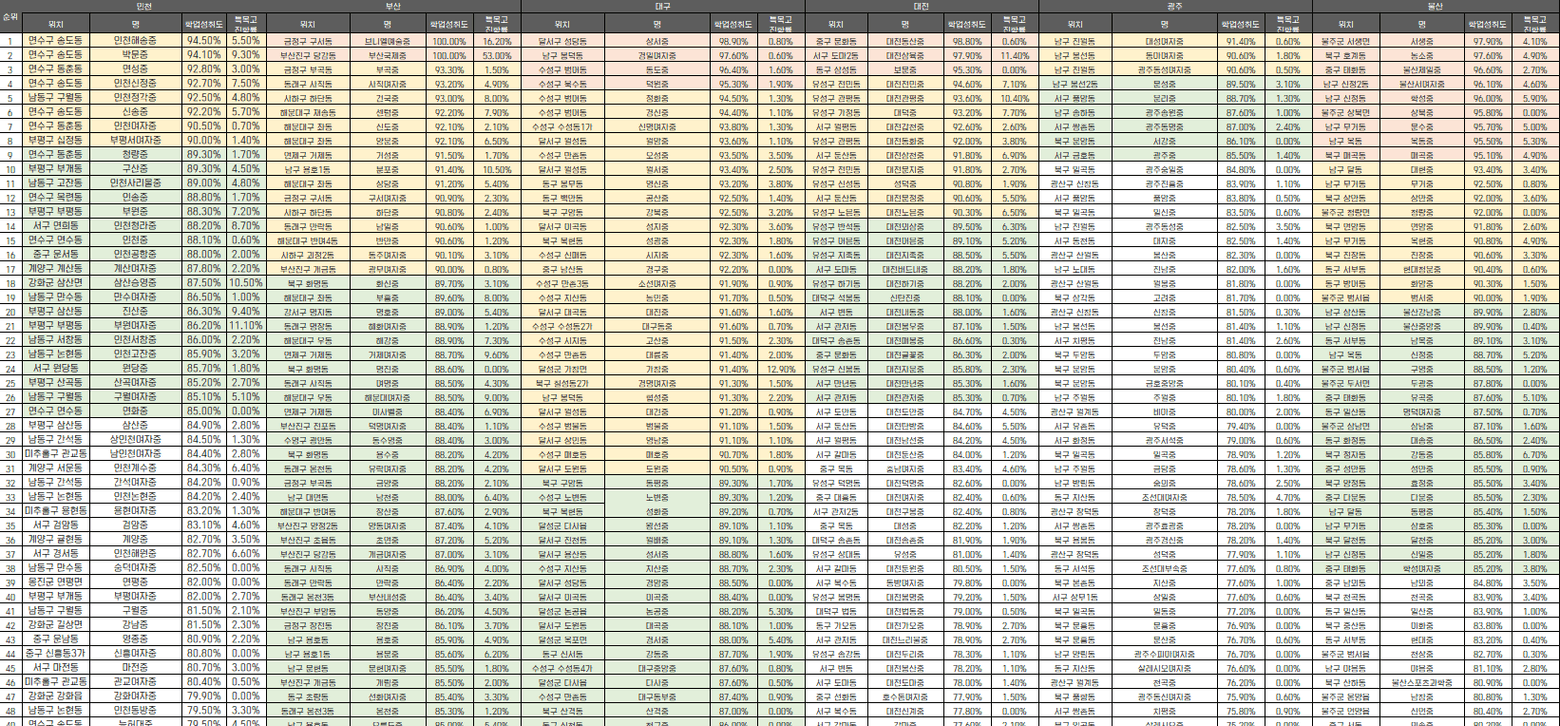The height and width of the screenshot is (726, 1560).
Task: Select the 광주 region header cell
Action: (1175, 6)
